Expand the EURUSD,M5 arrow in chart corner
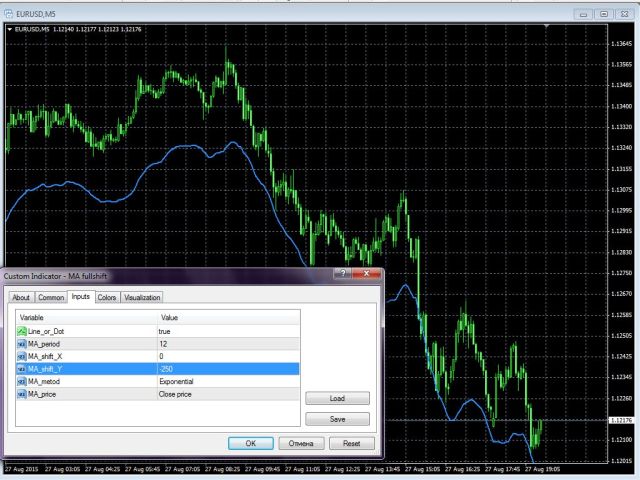 point(10,29)
